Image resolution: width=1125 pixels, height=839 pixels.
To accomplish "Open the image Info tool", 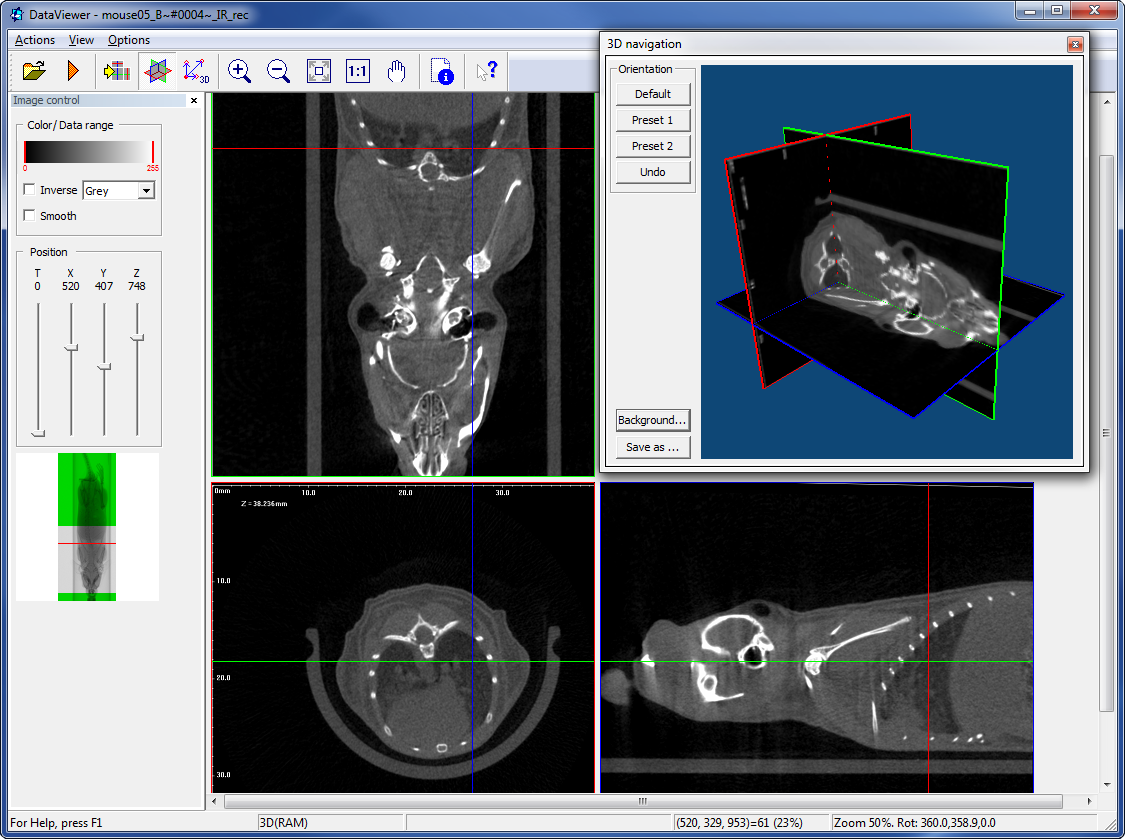I will point(441,70).
